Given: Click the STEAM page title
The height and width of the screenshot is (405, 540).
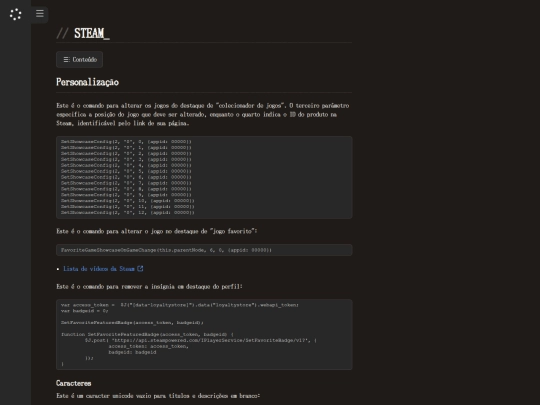Looking at the screenshot, I should 92,33.
